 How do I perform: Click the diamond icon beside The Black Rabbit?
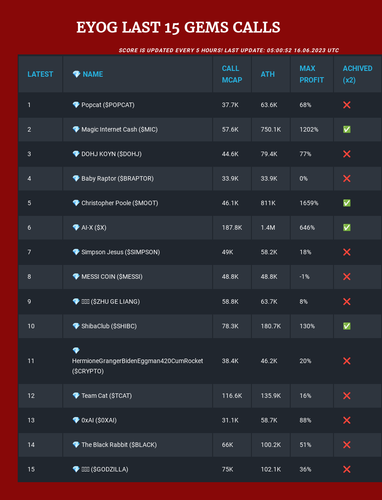click(x=76, y=445)
